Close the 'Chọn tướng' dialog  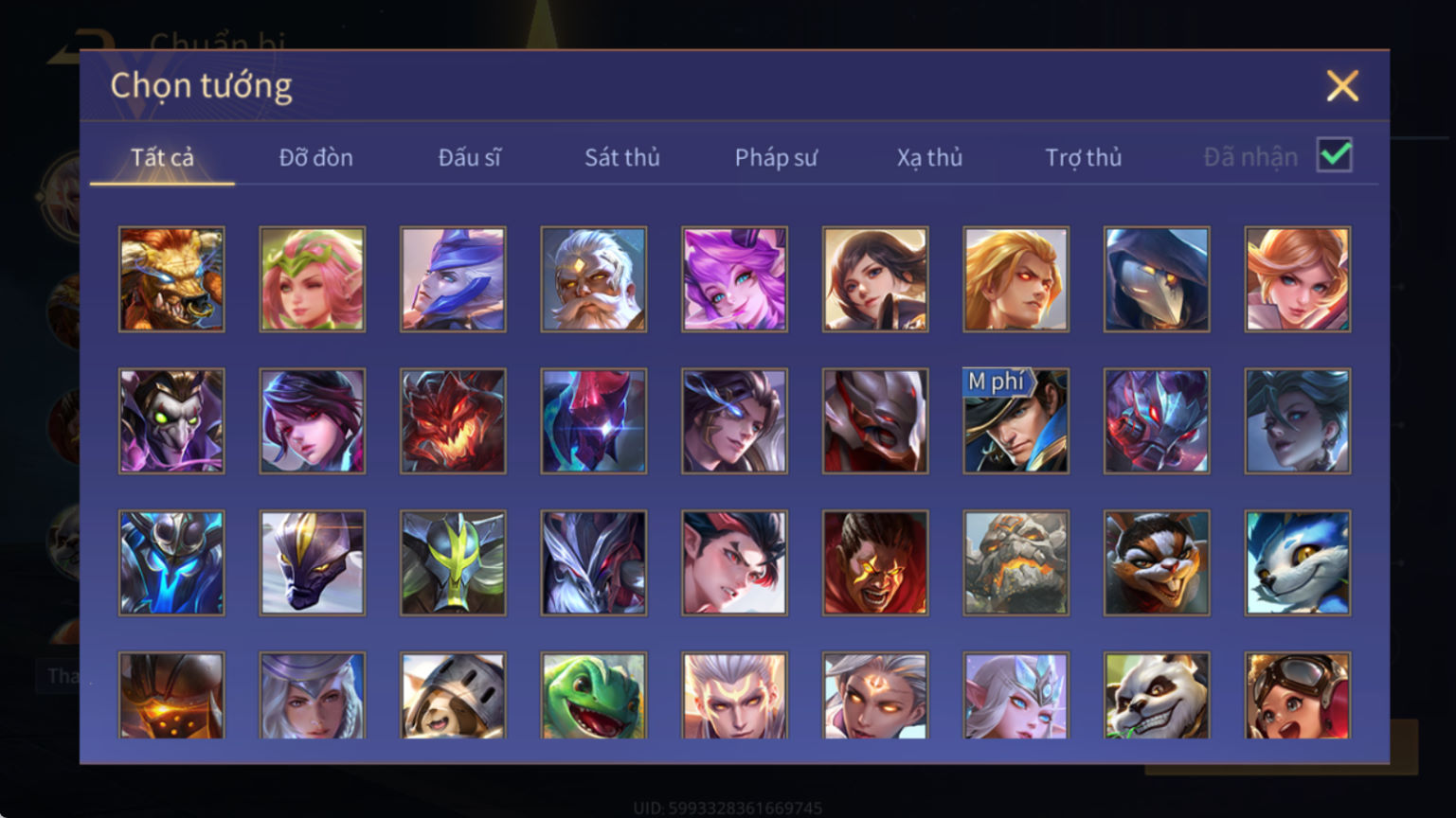1342,86
